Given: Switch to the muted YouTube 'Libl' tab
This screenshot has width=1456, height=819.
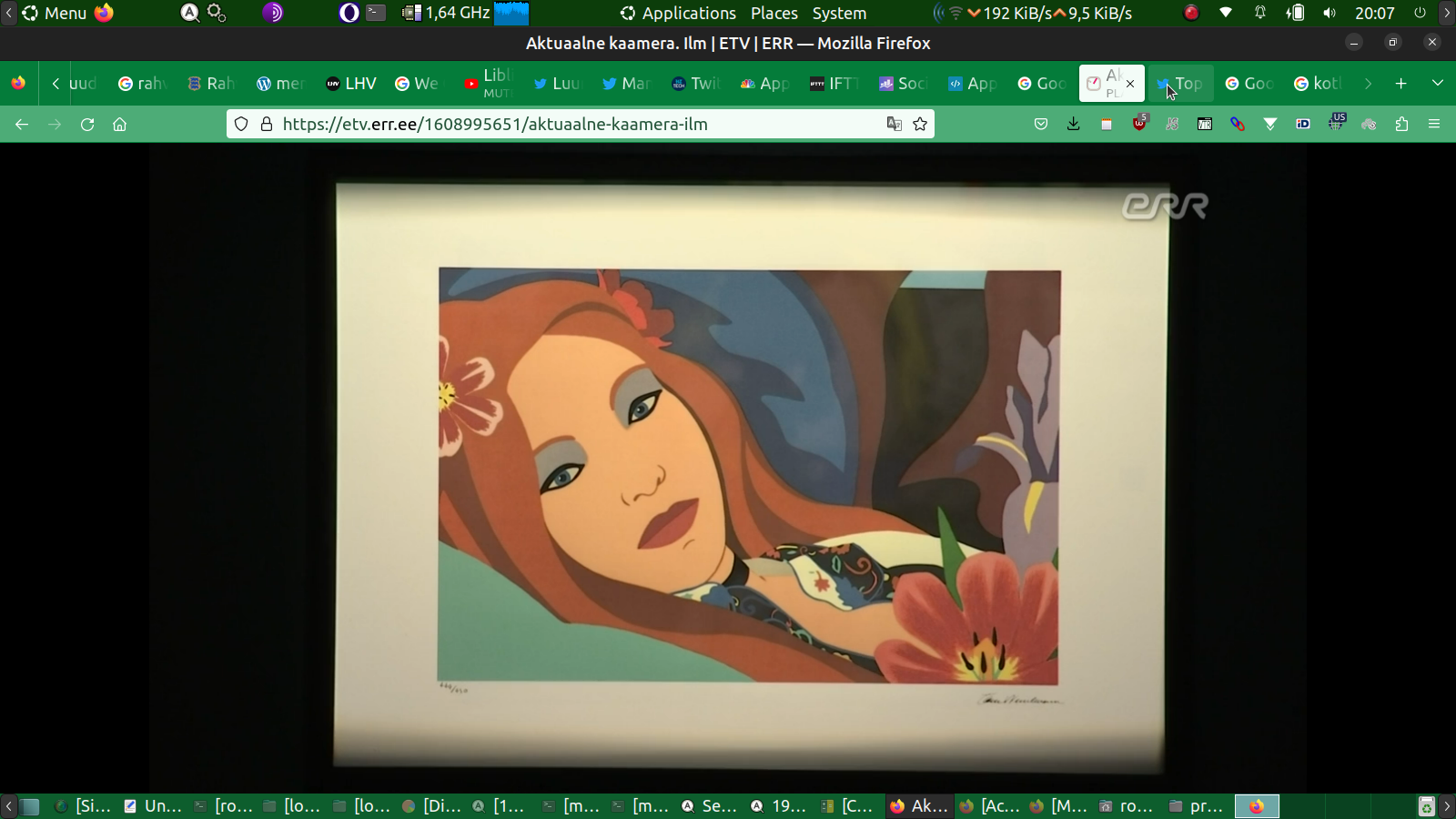Looking at the screenshot, I should (x=490, y=84).
